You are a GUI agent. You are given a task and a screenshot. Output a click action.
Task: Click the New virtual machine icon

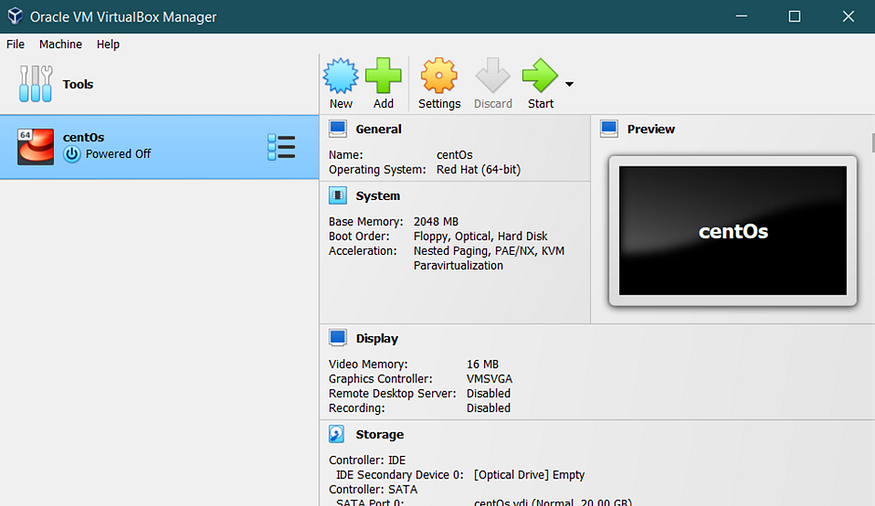(x=340, y=75)
